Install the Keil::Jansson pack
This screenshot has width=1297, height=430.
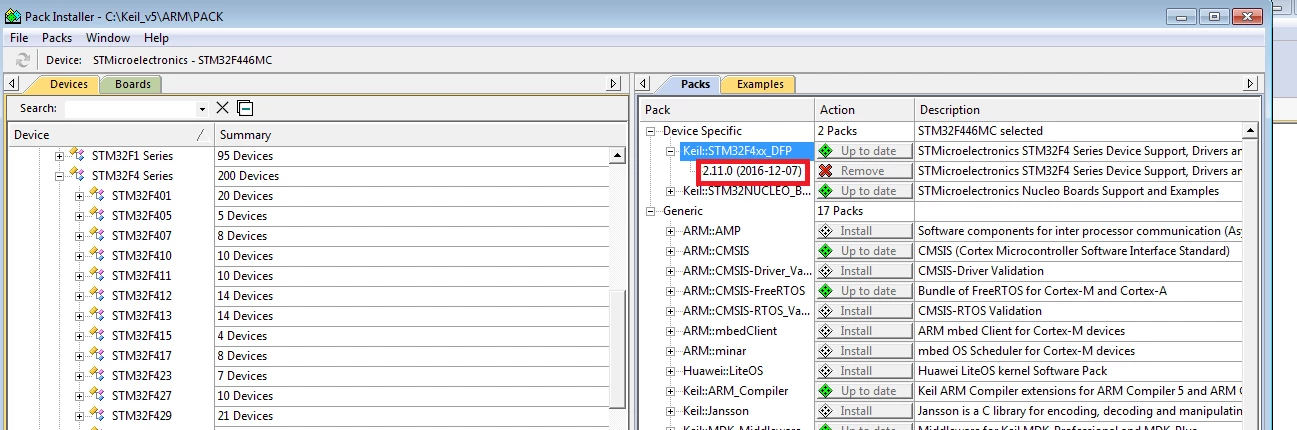864,411
